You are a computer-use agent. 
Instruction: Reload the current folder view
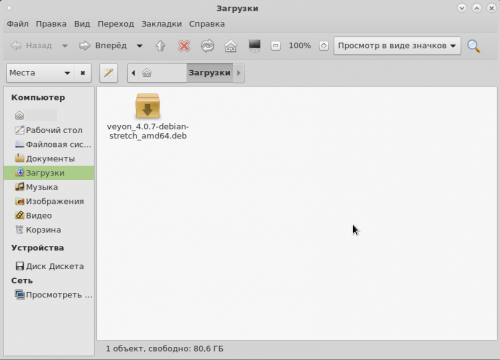207,46
